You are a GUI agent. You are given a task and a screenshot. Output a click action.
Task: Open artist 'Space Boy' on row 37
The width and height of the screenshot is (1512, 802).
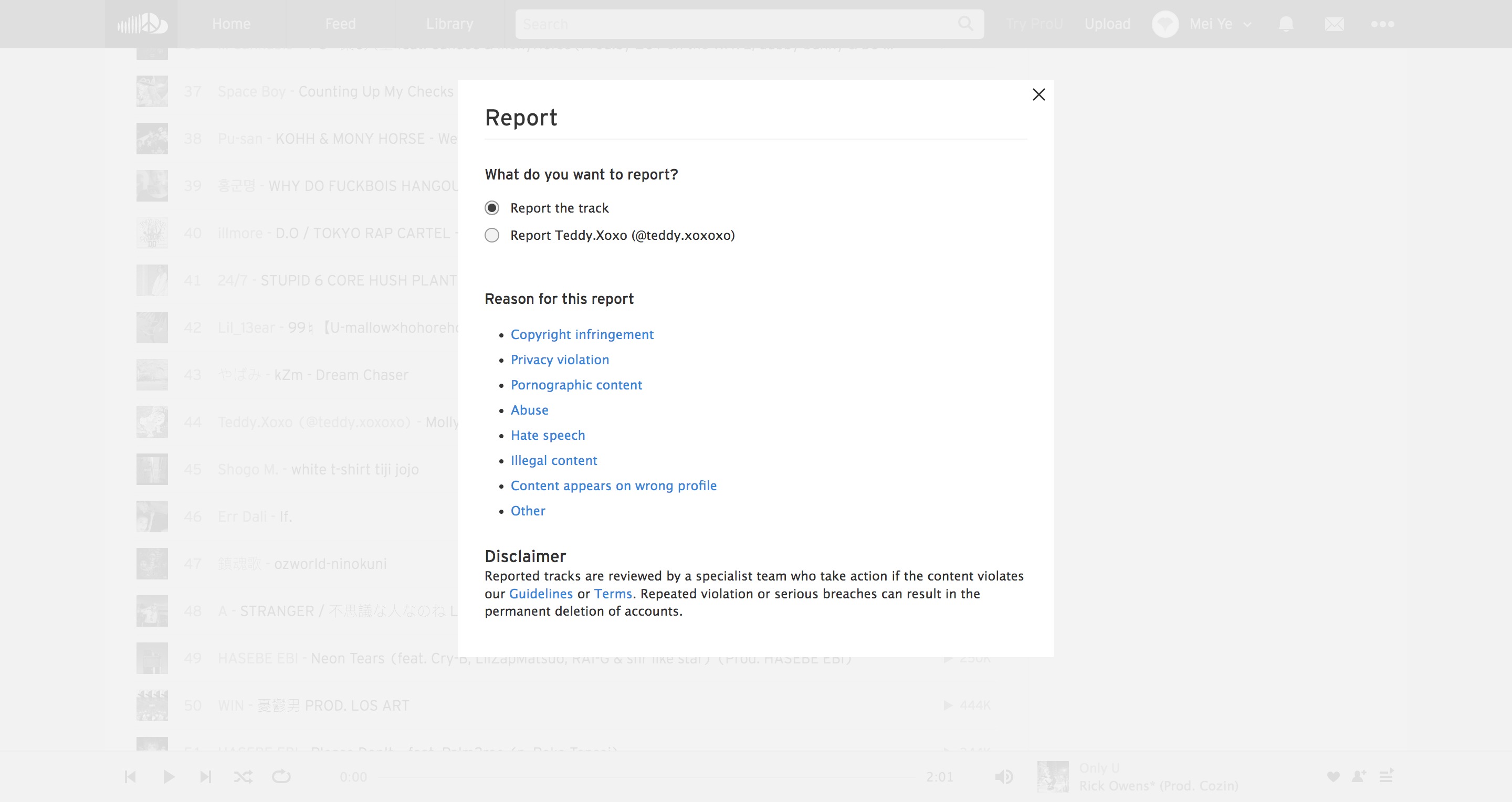[x=252, y=91]
